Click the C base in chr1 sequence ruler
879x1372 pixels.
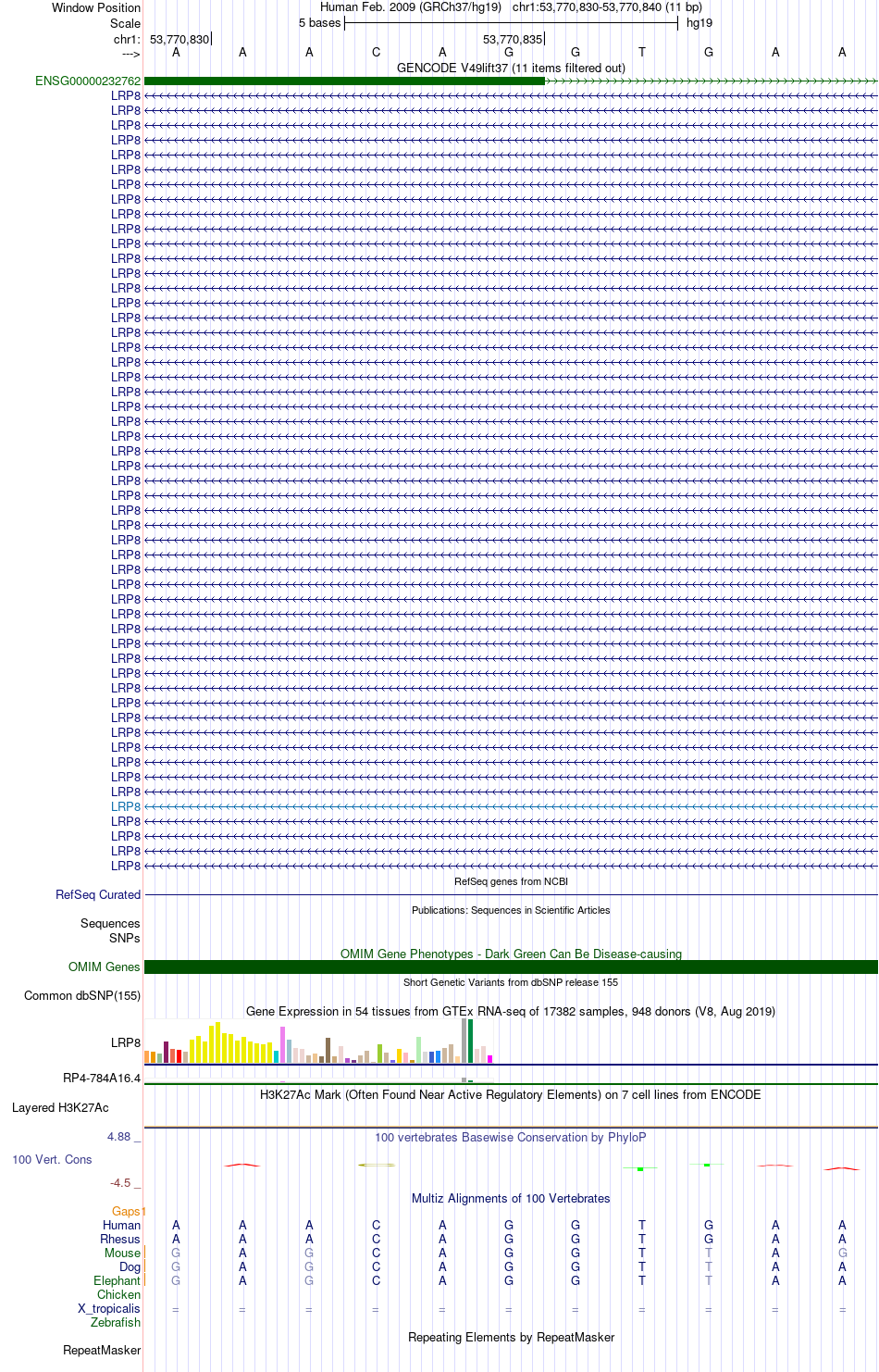coord(376,53)
